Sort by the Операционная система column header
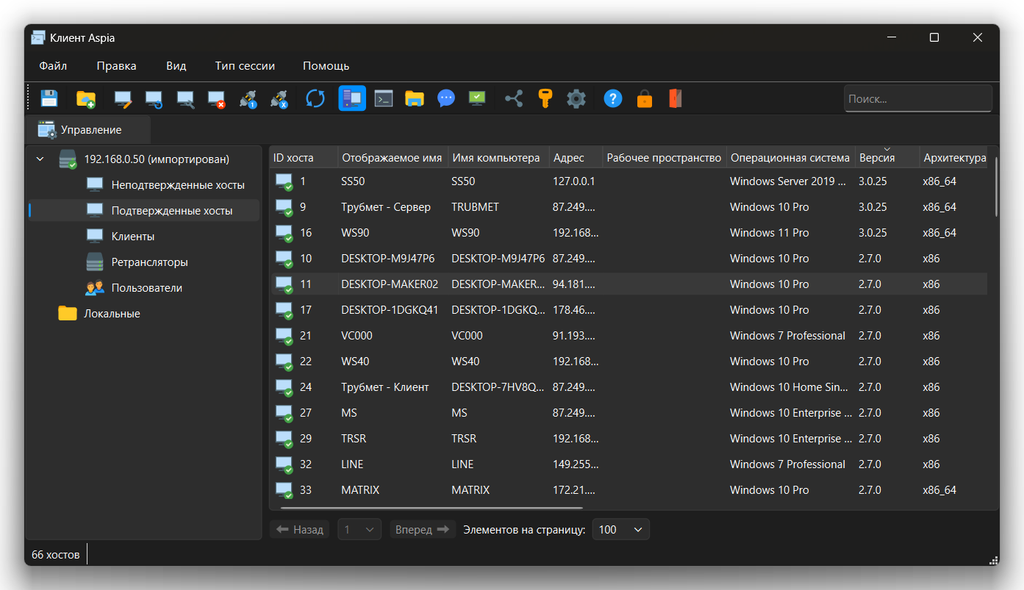1024x590 pixels. click(x=790, y=157)
